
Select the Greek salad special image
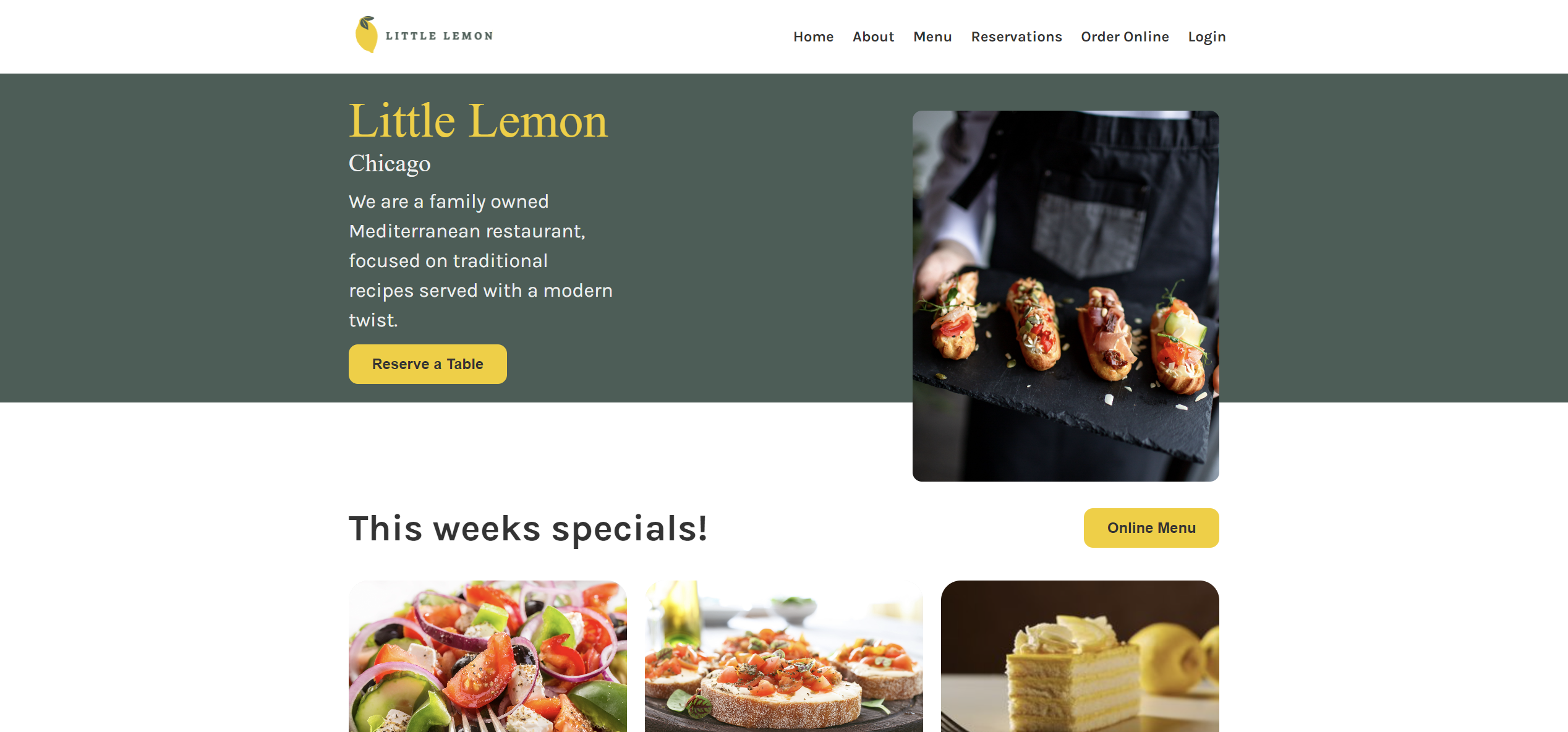coord(488,656)
